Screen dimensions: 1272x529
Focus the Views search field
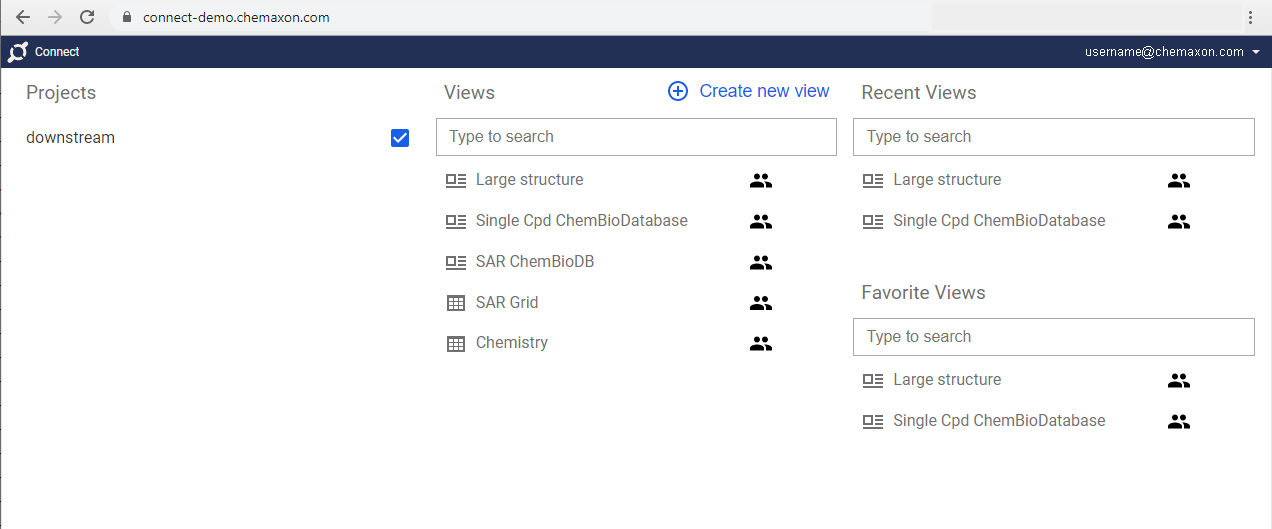pos(636,137)
